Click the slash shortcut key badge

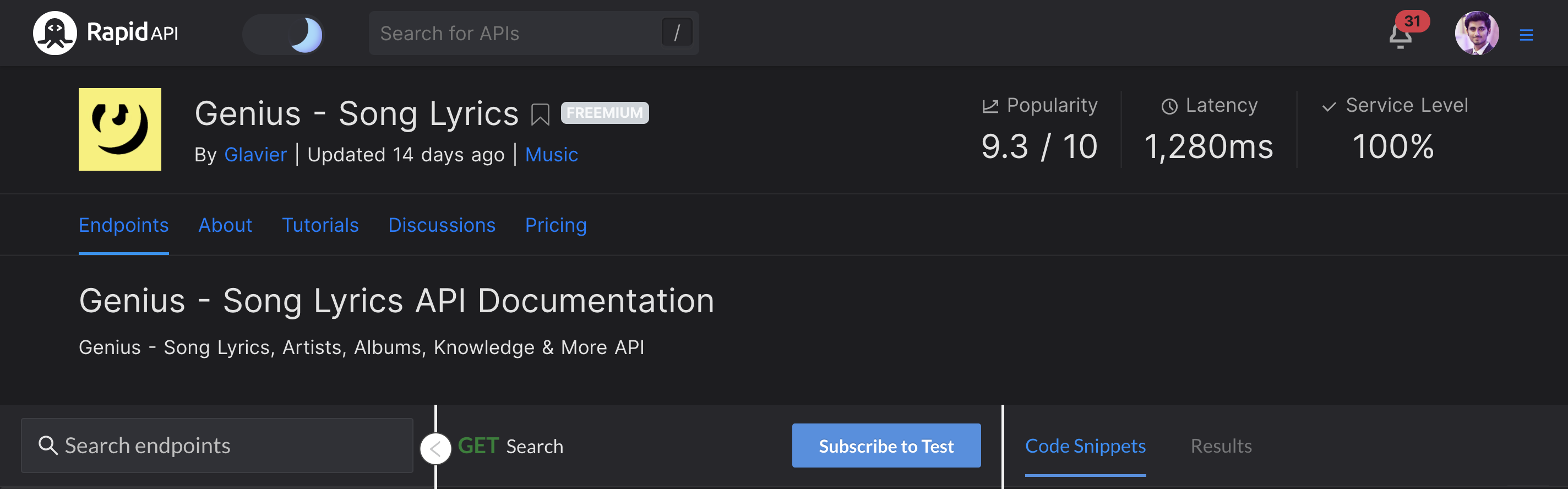coord(676,33)
